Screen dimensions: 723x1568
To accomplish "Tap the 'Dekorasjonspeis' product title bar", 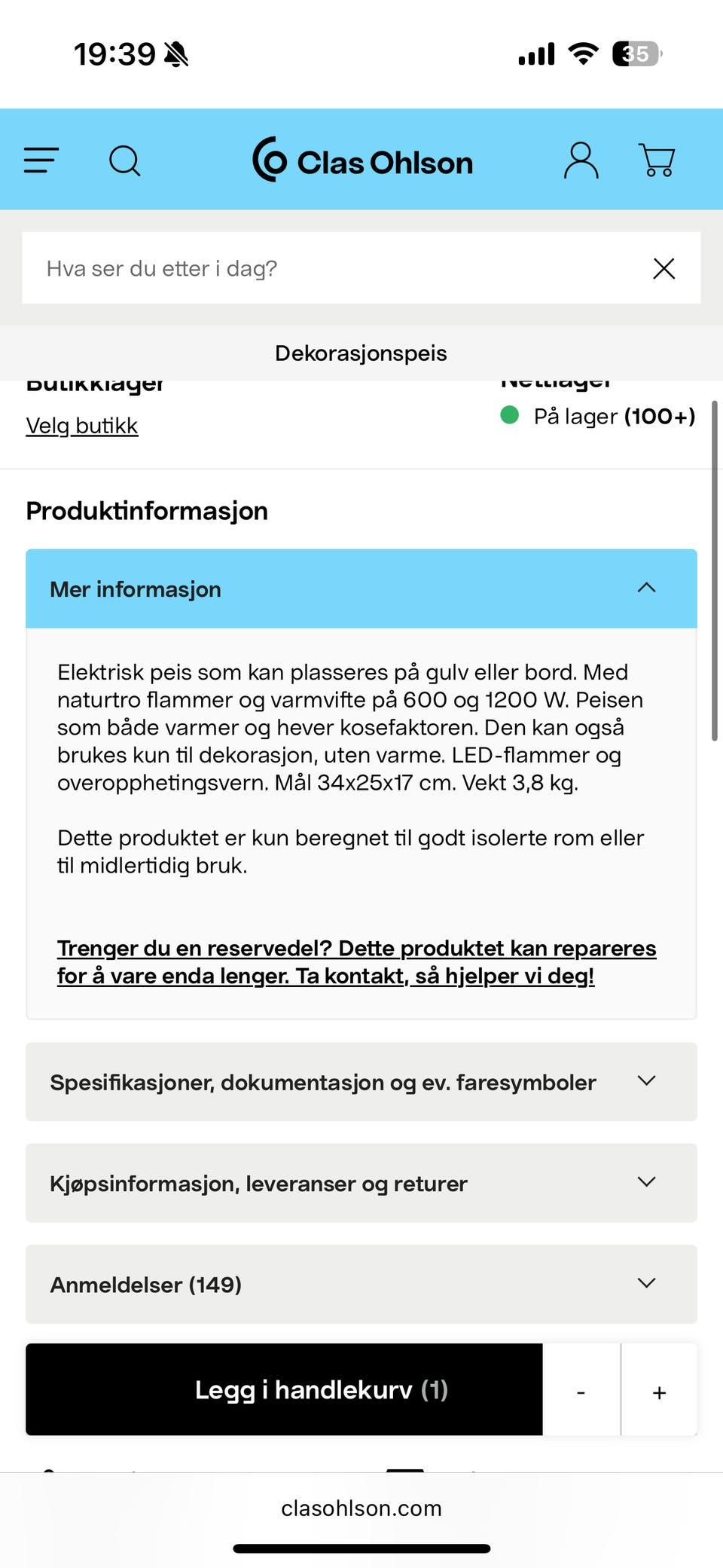I will [361, 353].
